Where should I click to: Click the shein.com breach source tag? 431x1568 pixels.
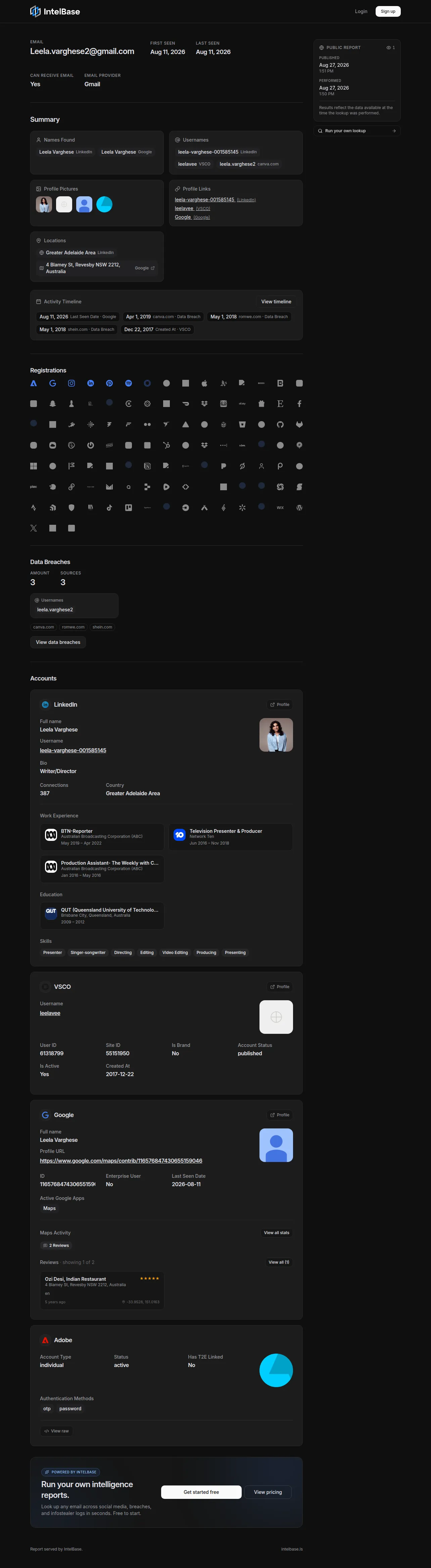[x=102, y=627]
